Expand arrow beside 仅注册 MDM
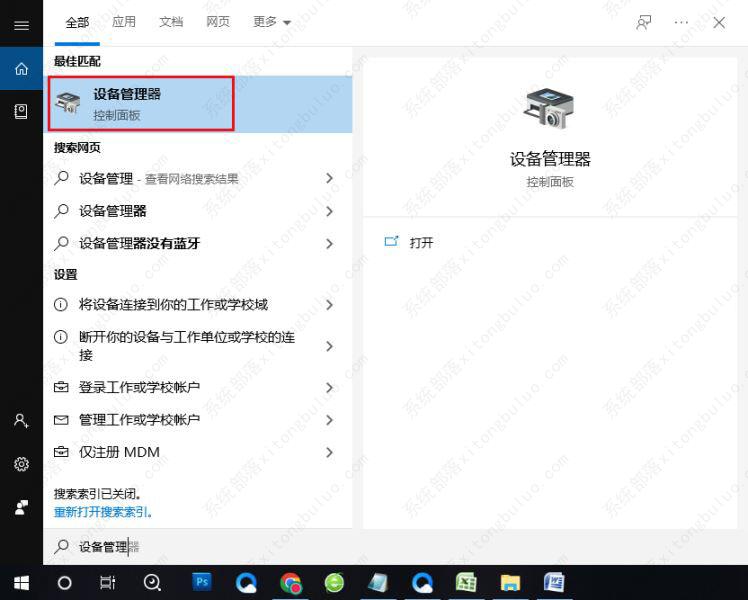Screen dimensions: 748x600 click(329, 452)
